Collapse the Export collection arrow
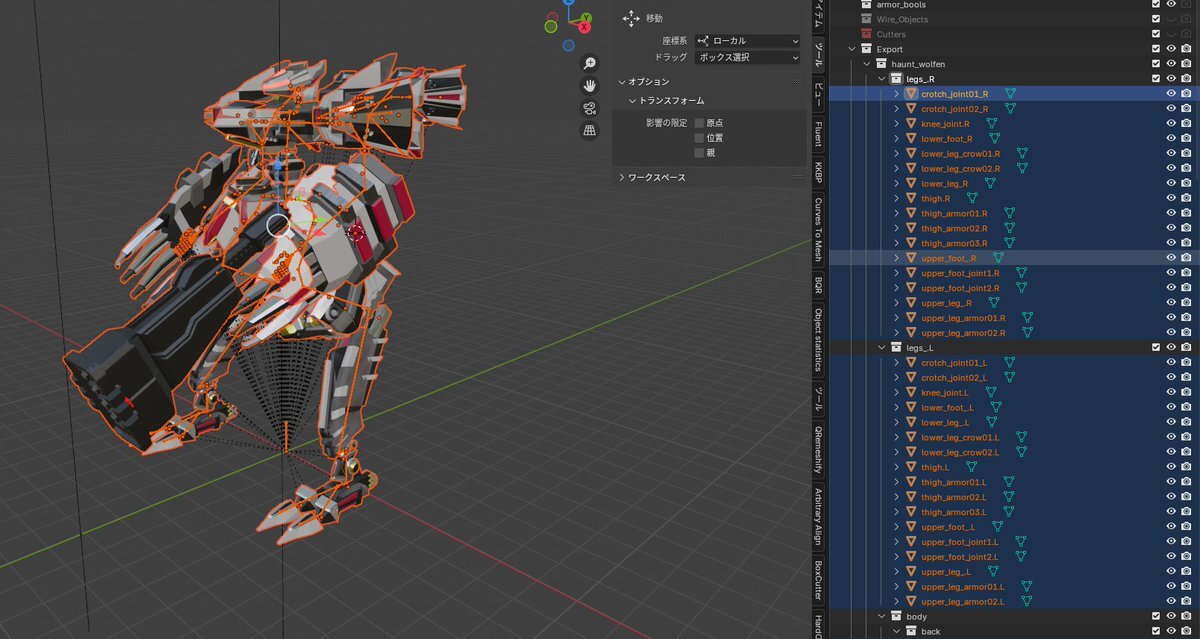The image size is (1200, 639). (x=852, y=48)
